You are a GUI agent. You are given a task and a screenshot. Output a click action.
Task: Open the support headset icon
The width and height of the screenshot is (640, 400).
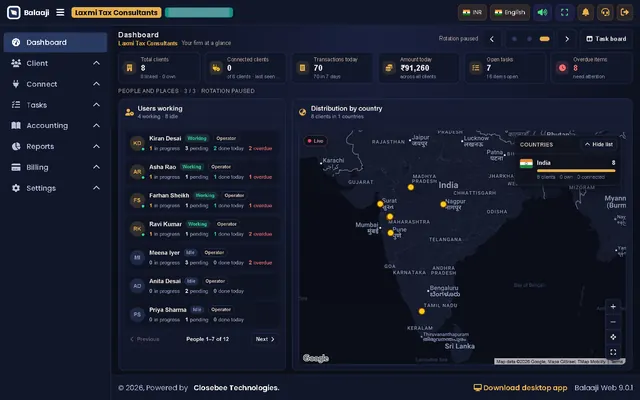point(605,12)
